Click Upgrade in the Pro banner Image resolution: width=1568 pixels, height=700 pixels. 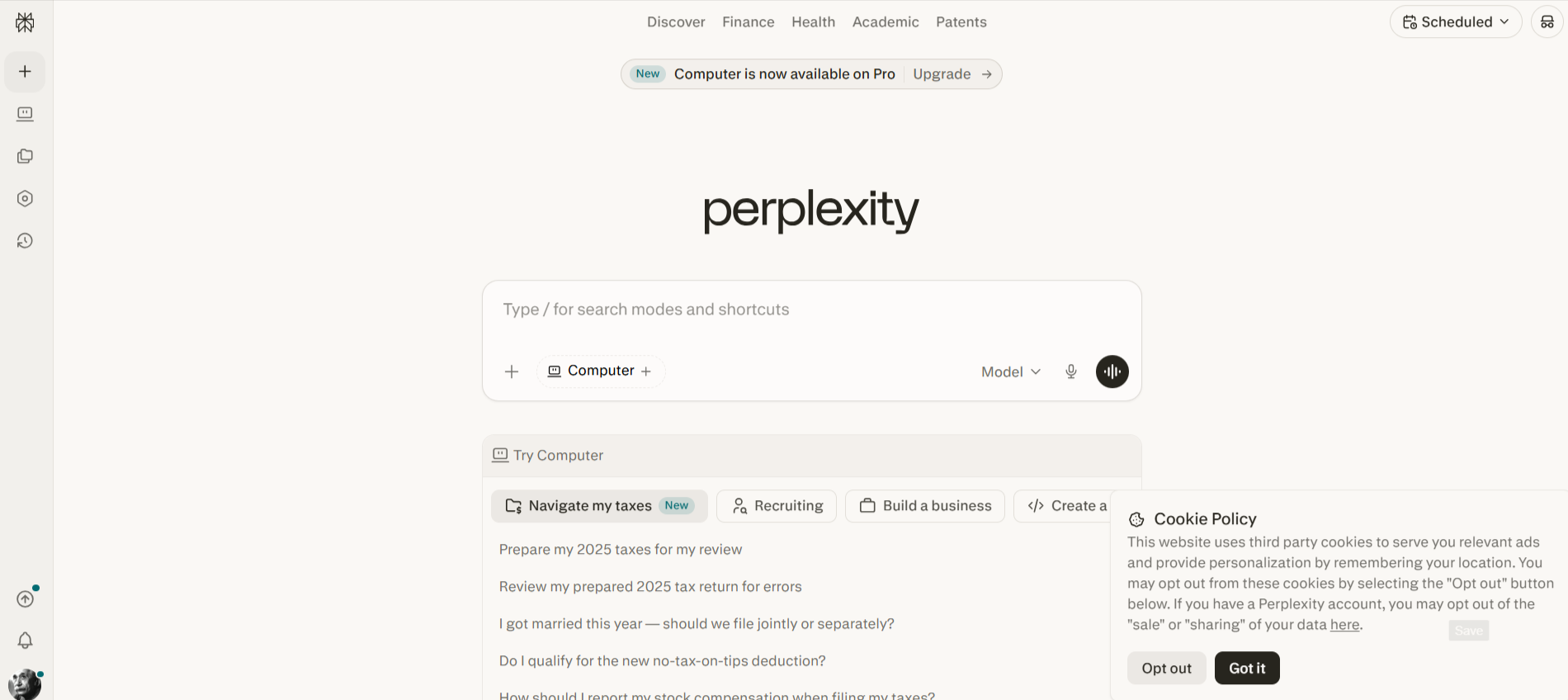tap(942, 73)
